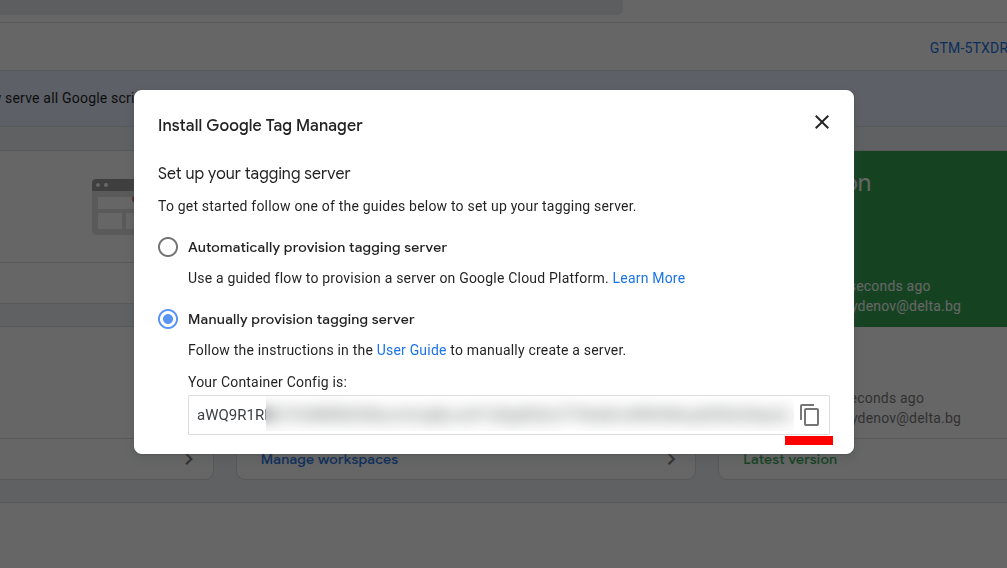Click the 'Automatically provision tagging server' label
This screenshot has height=568, width=1007.
tap(317, 247)
